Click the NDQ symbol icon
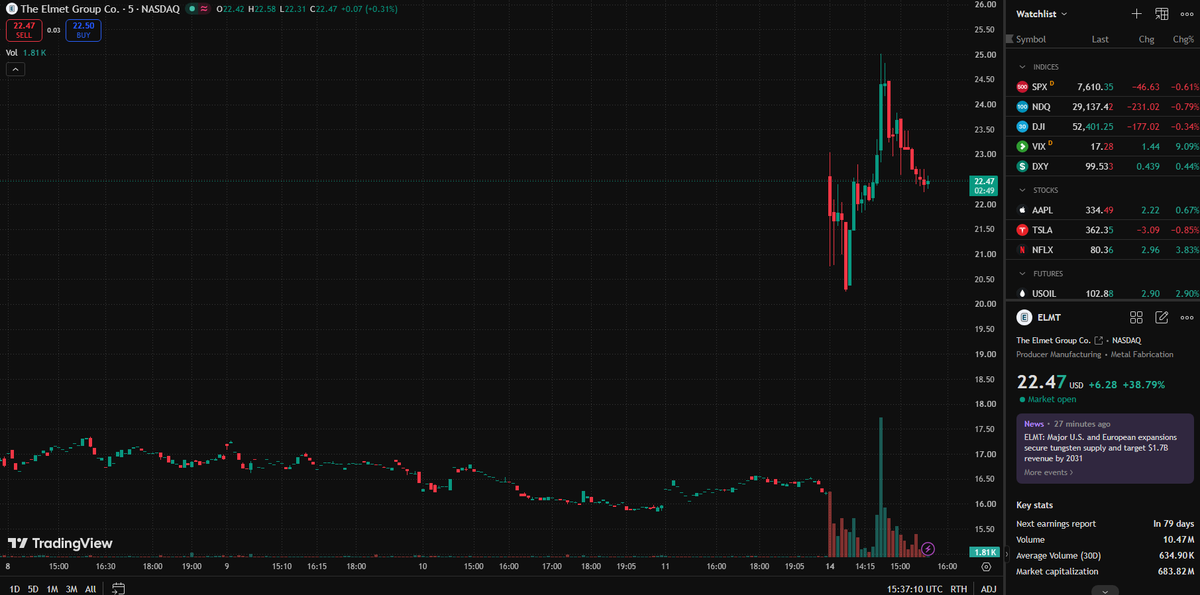This screenshot has width=1200, height=595. point(1022,107)
